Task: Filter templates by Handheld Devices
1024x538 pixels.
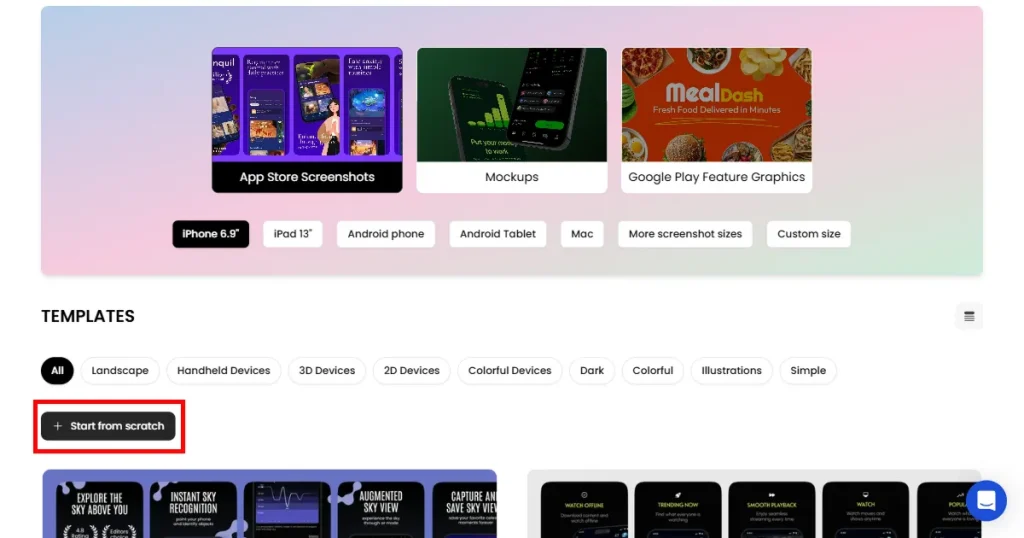Action: click(x=223, y=371)
